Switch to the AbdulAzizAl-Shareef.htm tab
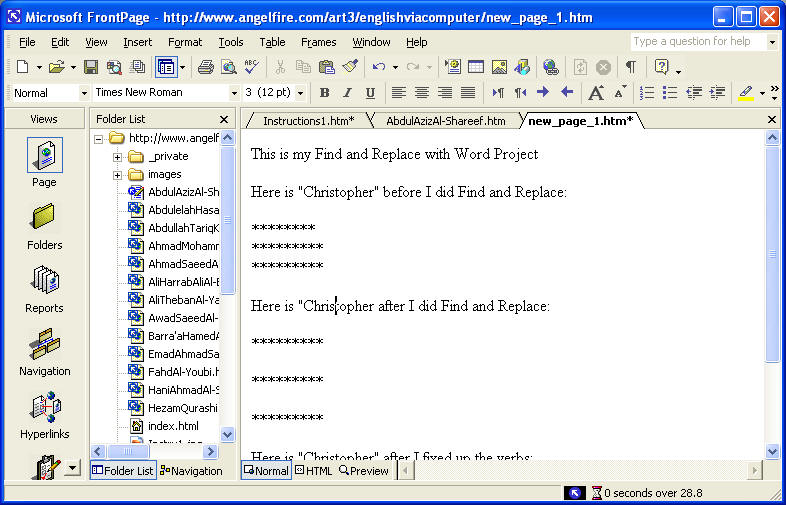 click(446, 121)
